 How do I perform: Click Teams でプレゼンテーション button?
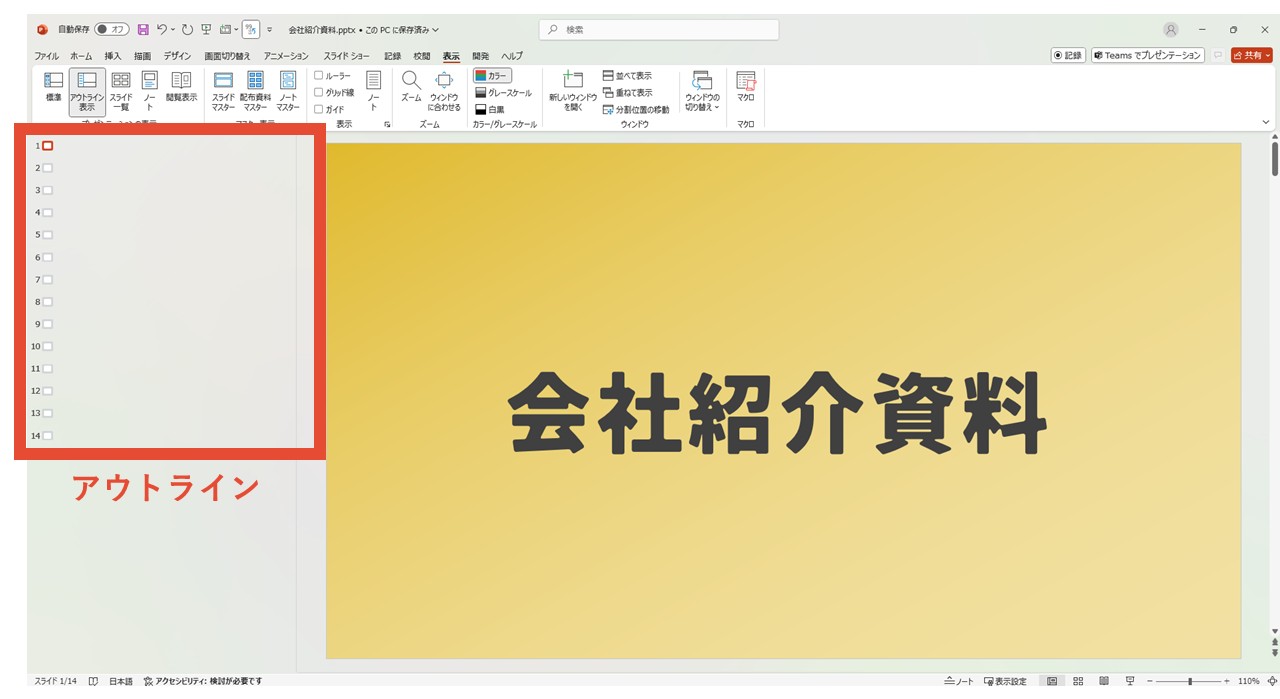[1147, 56]
